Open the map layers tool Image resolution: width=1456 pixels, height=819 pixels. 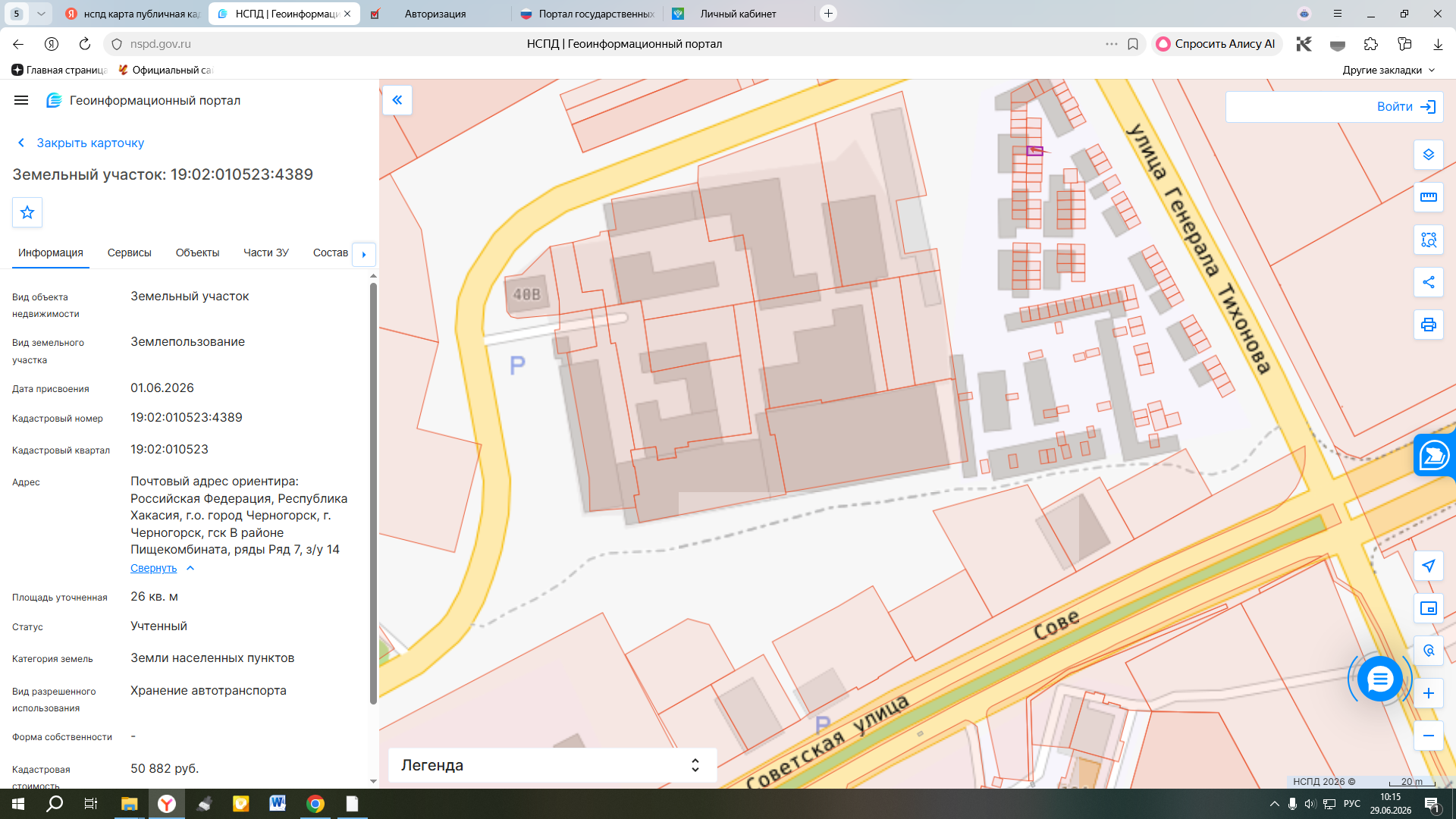pyautogui.click(x=1429, y=155)
